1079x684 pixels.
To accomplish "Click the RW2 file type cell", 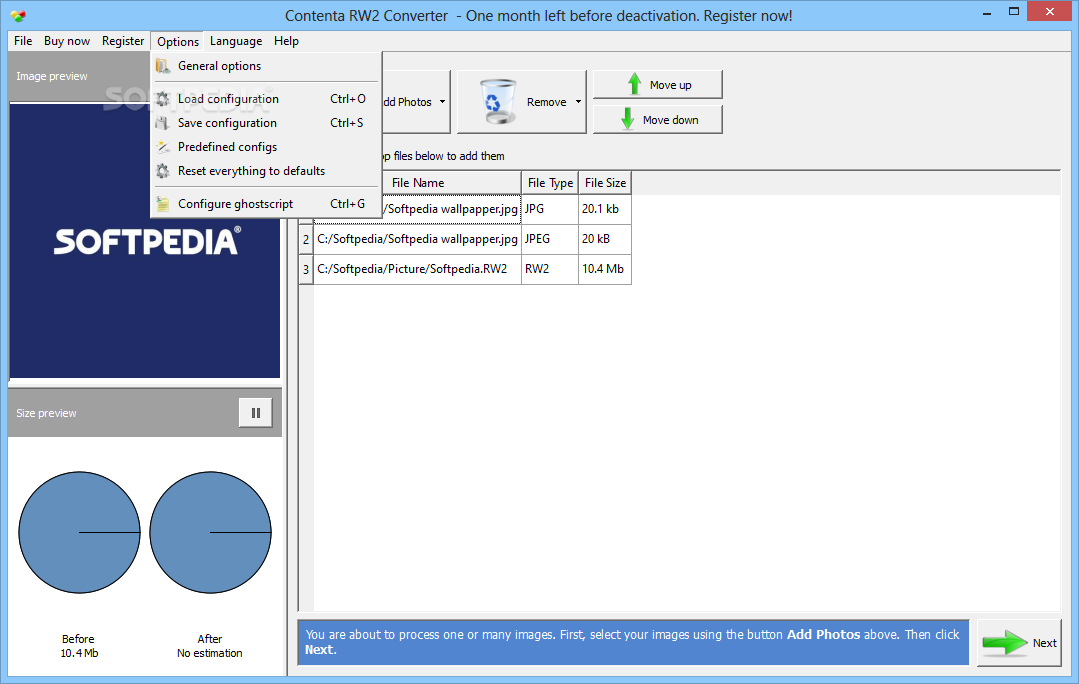I will (x=550, y=269).
